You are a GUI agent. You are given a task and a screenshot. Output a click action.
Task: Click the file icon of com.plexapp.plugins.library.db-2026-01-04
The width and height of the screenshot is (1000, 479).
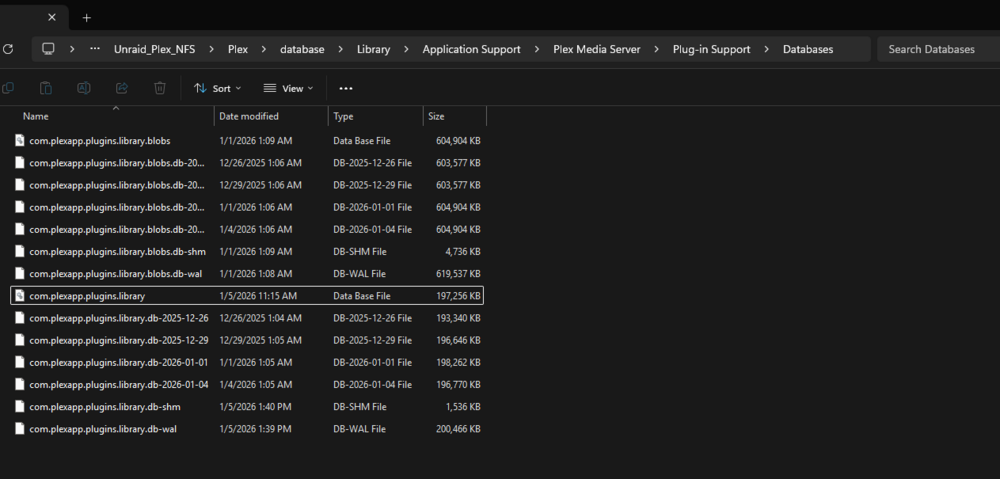coord(20,385)
